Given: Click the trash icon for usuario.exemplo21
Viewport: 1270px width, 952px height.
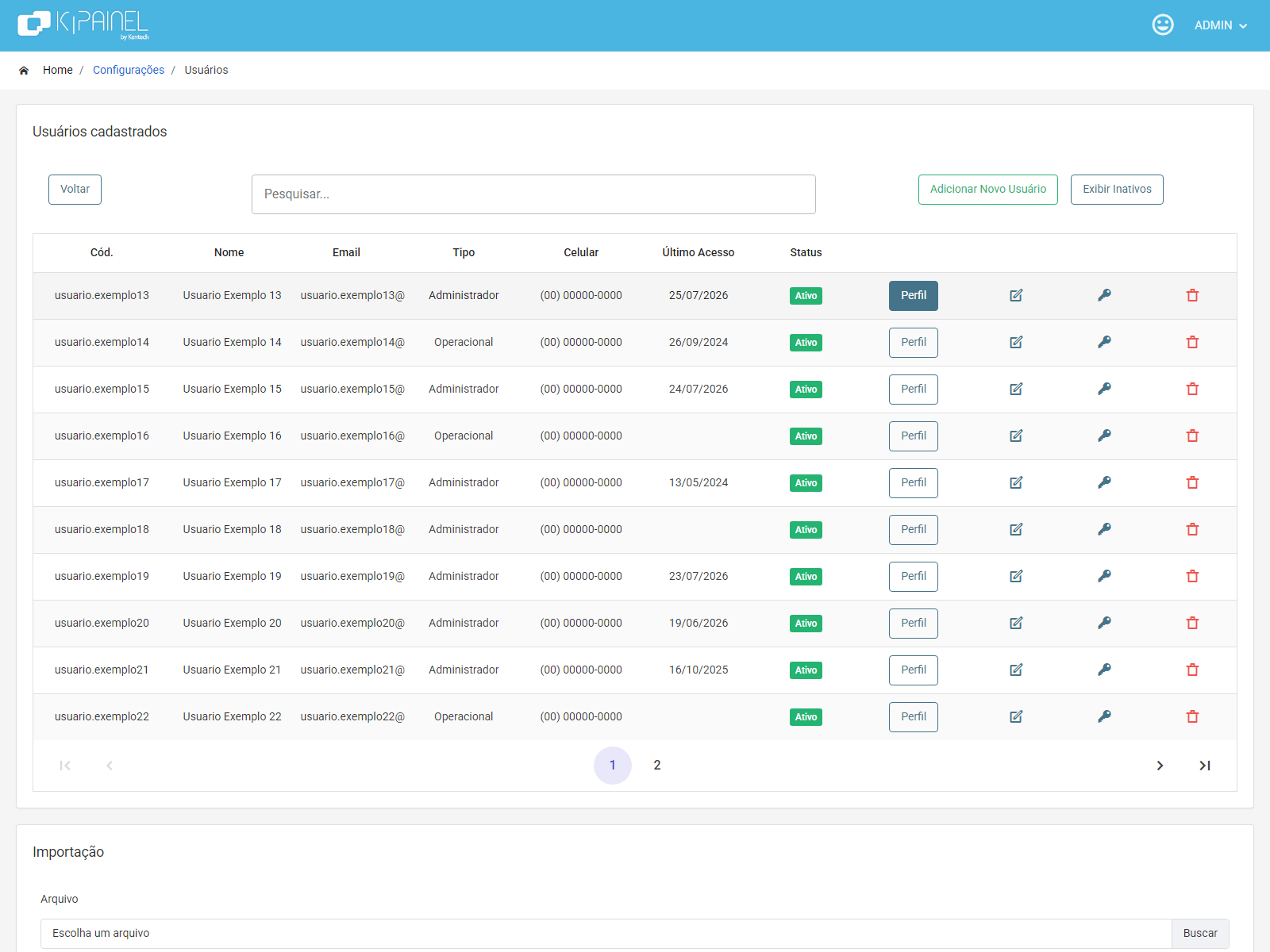Looking at the screenshot, I should point(1192,670).
